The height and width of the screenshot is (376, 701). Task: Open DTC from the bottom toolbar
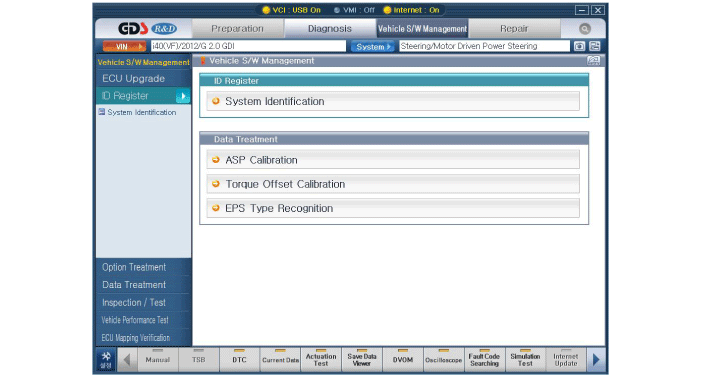[239, 359]
